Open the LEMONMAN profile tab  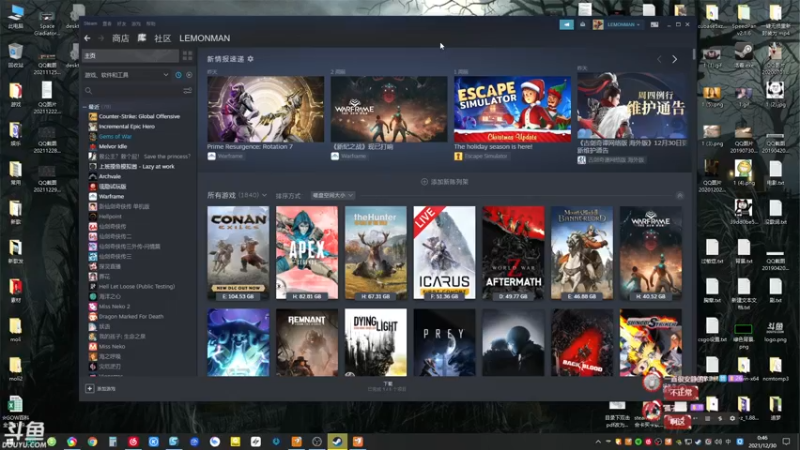point(205,38)
